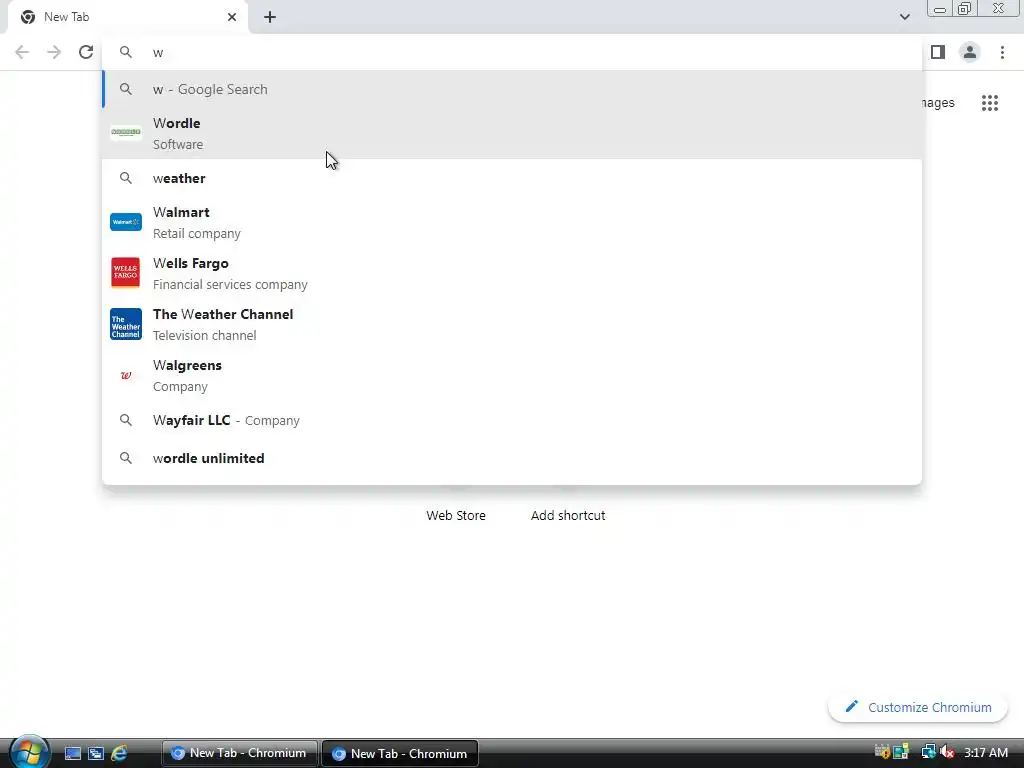Switch to second New Tab - Chromium taskbar button

pyautogui.click(x=400, y=753)
